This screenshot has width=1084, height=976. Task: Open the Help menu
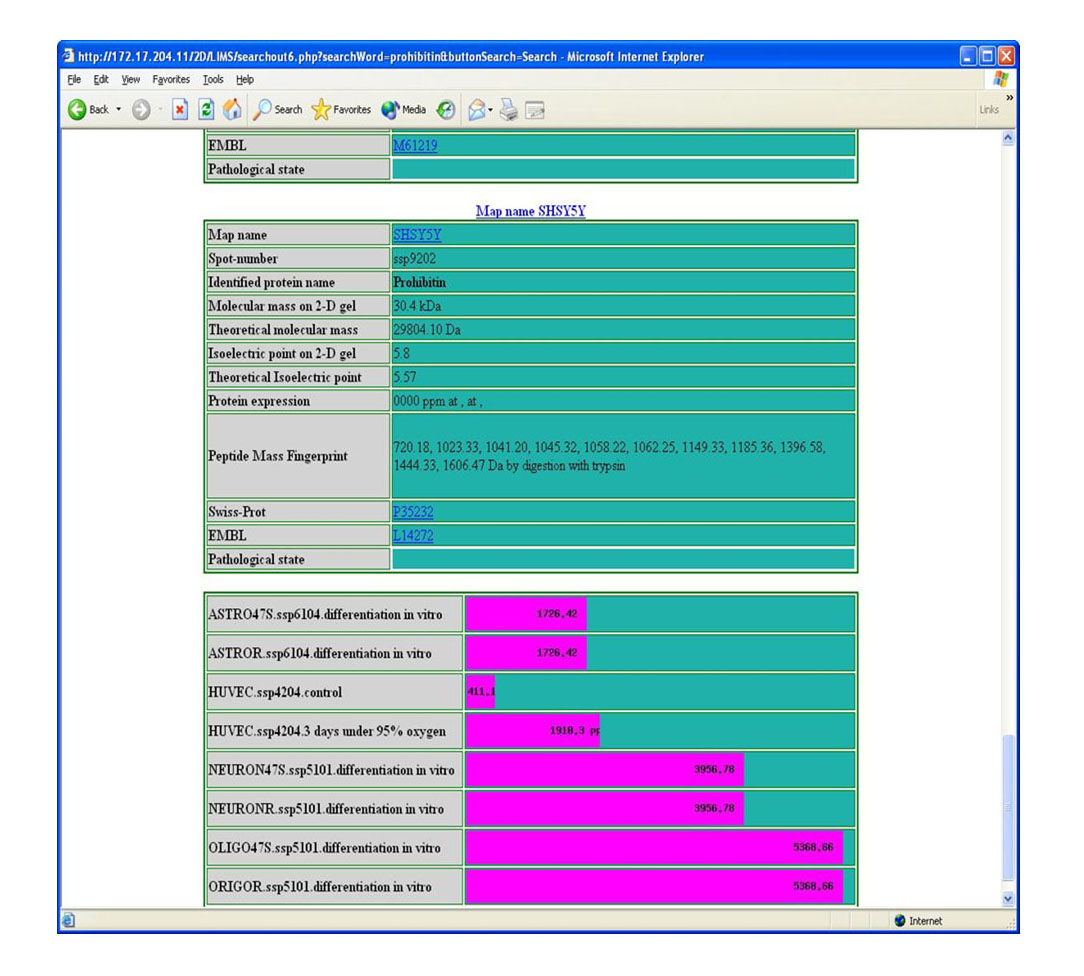click(245, 79)
